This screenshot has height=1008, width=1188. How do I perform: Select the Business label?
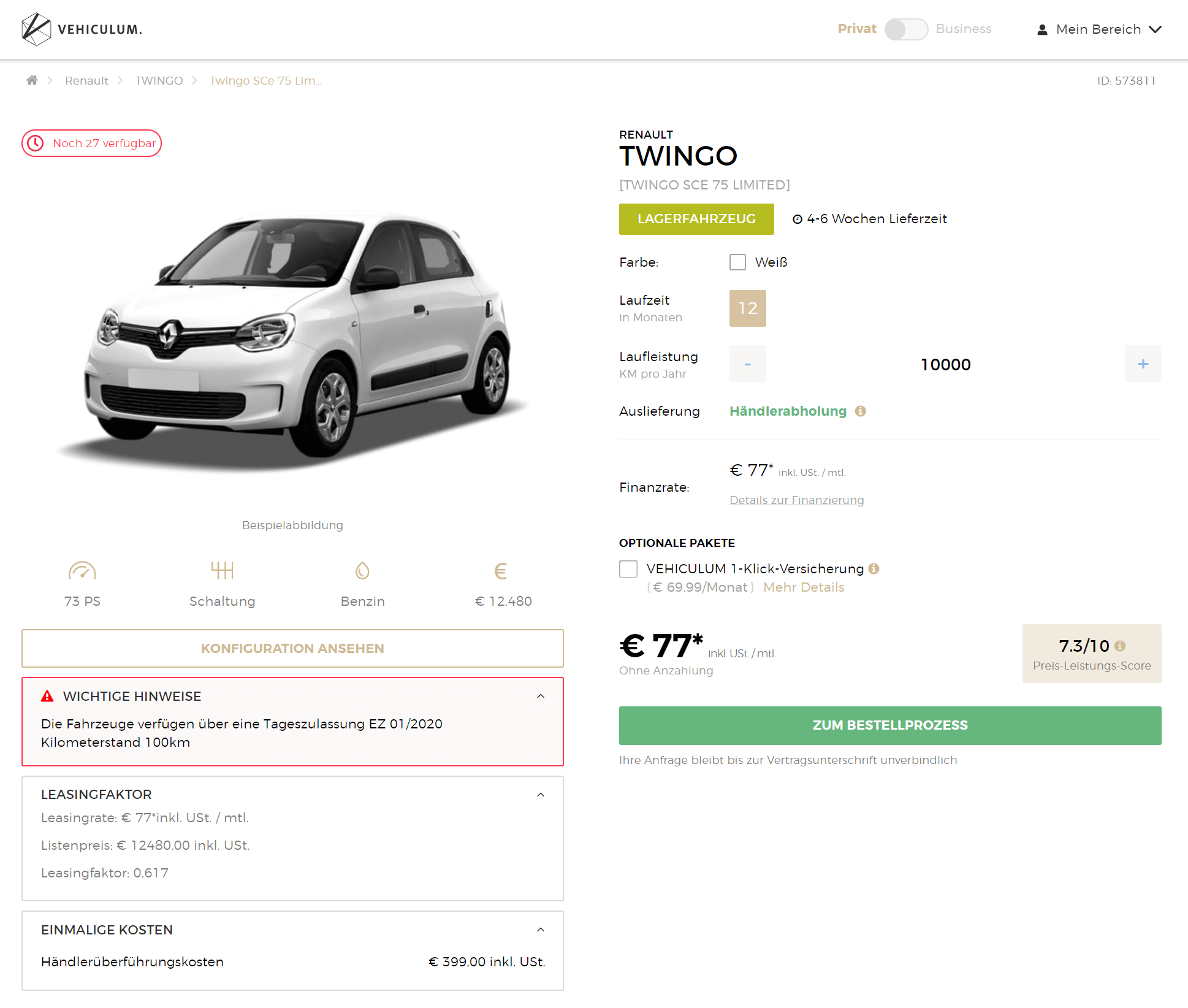964,29
